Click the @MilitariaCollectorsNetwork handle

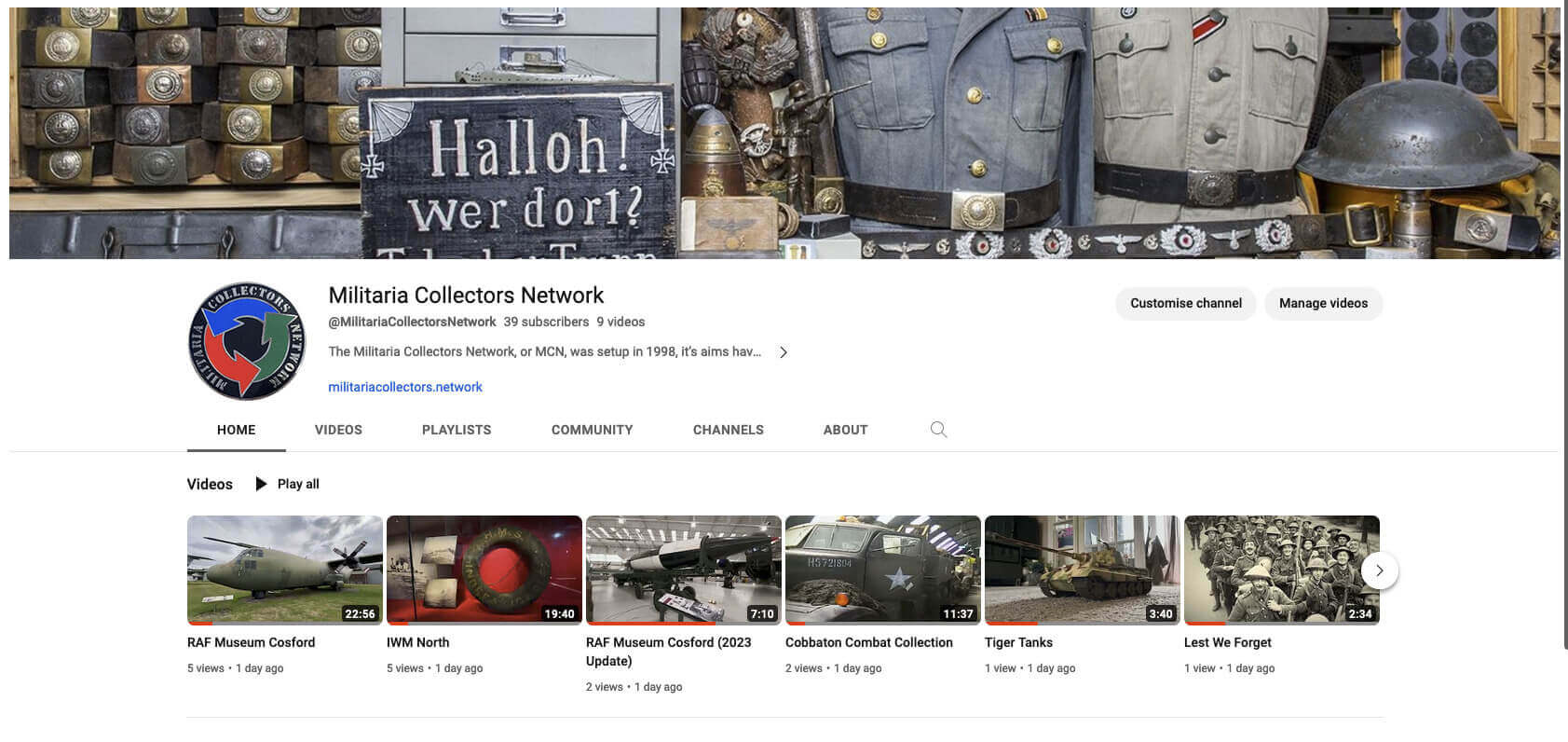[x=412, y=322]
